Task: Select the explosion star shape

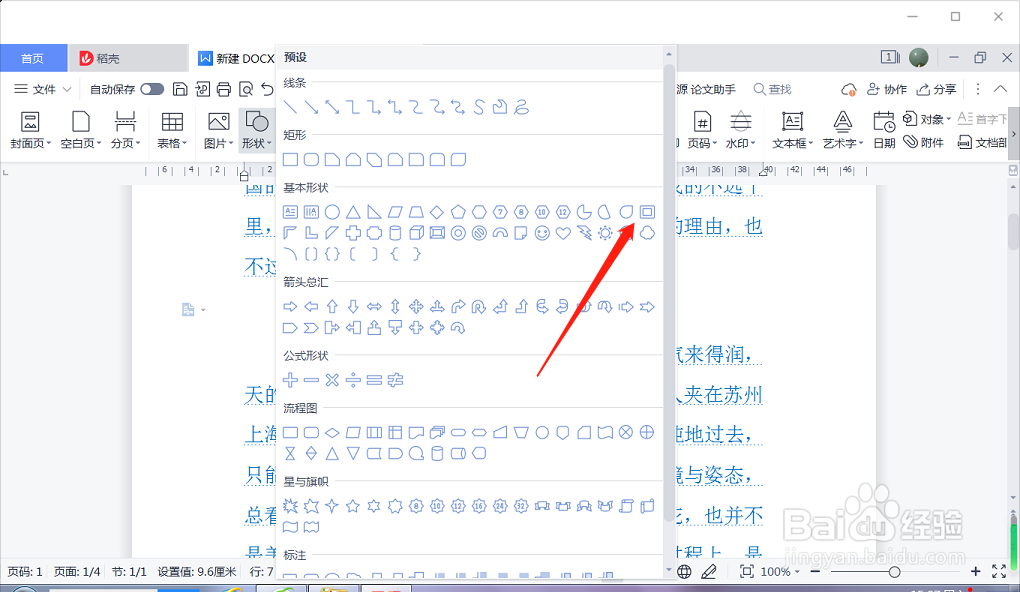Action: pos(291,506)
